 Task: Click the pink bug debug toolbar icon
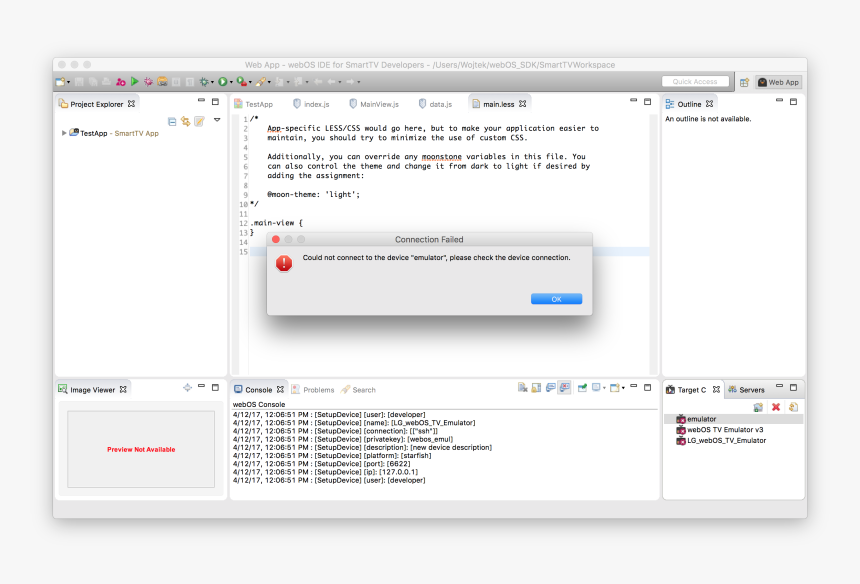[x=148, y=82]
